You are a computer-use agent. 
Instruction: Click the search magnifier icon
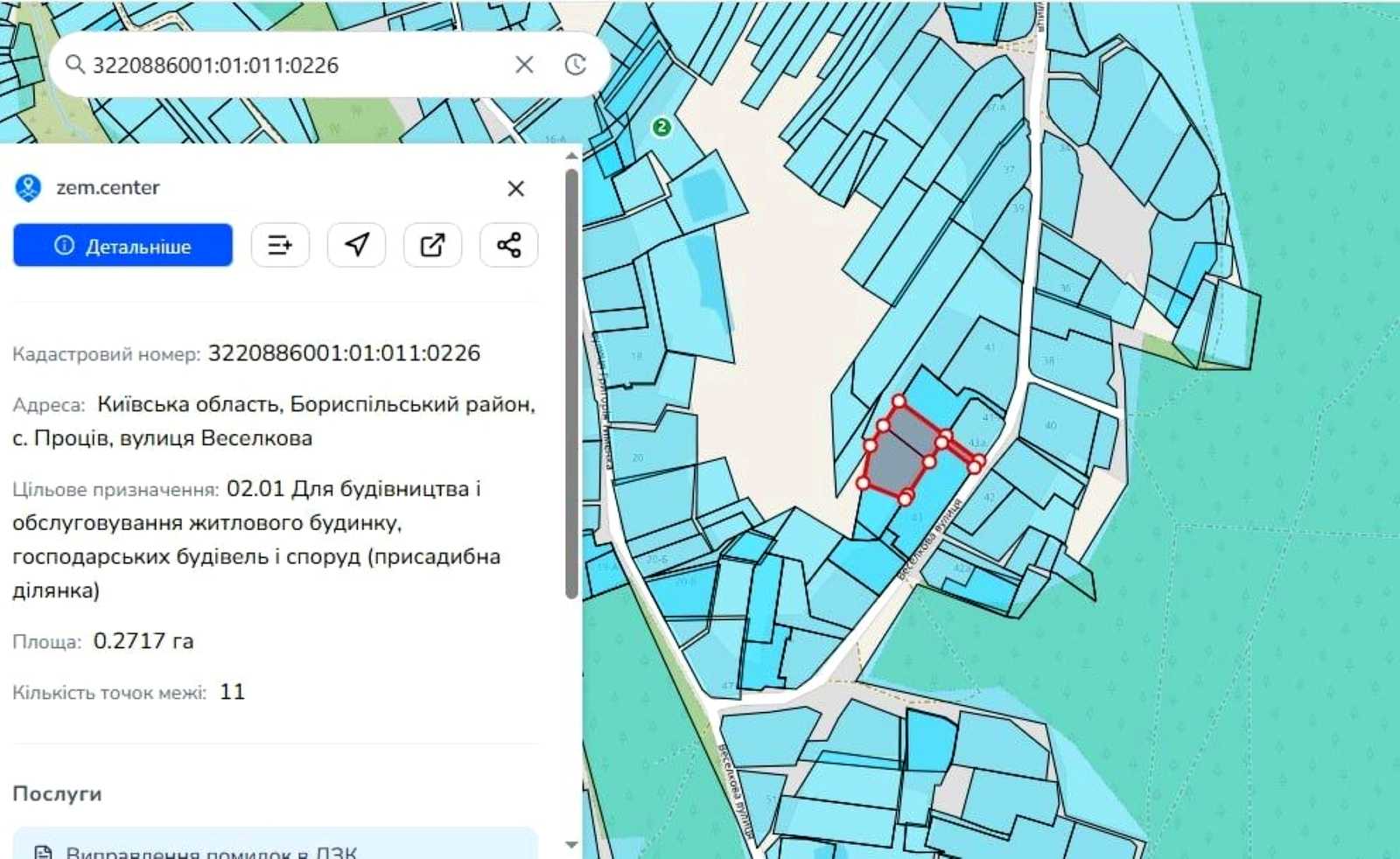[x=75, y=65]
